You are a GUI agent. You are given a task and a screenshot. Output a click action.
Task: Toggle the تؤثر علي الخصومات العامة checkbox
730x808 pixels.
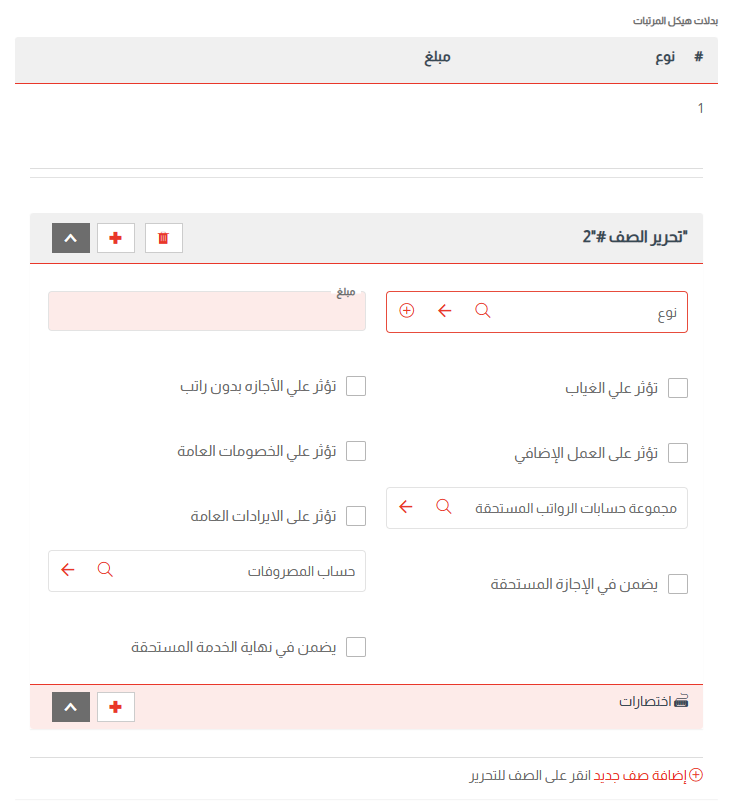point(356,451)
